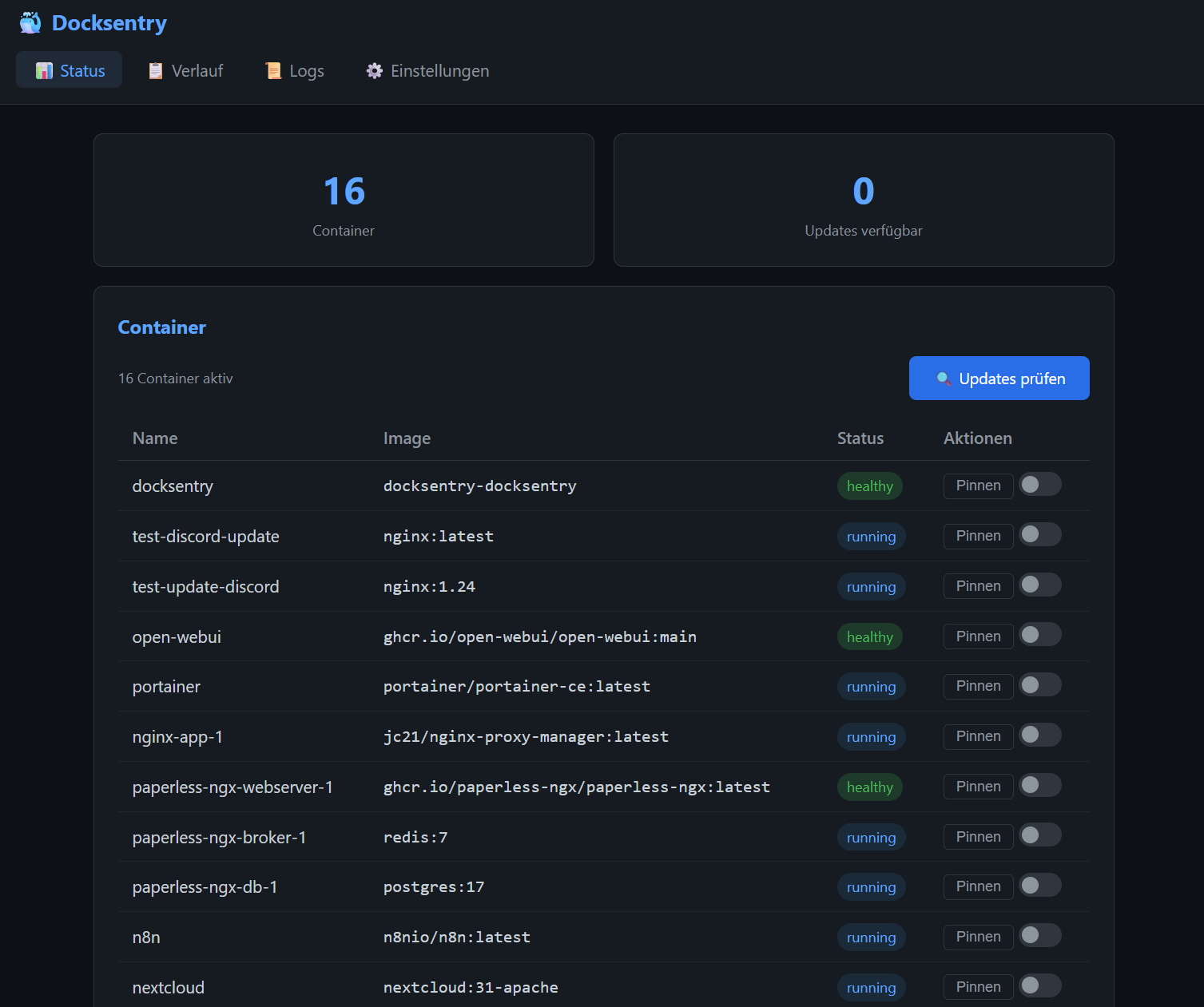Pin the portainer container
The width and height of the screenshot is (1204, 1007).
point(978,686)
